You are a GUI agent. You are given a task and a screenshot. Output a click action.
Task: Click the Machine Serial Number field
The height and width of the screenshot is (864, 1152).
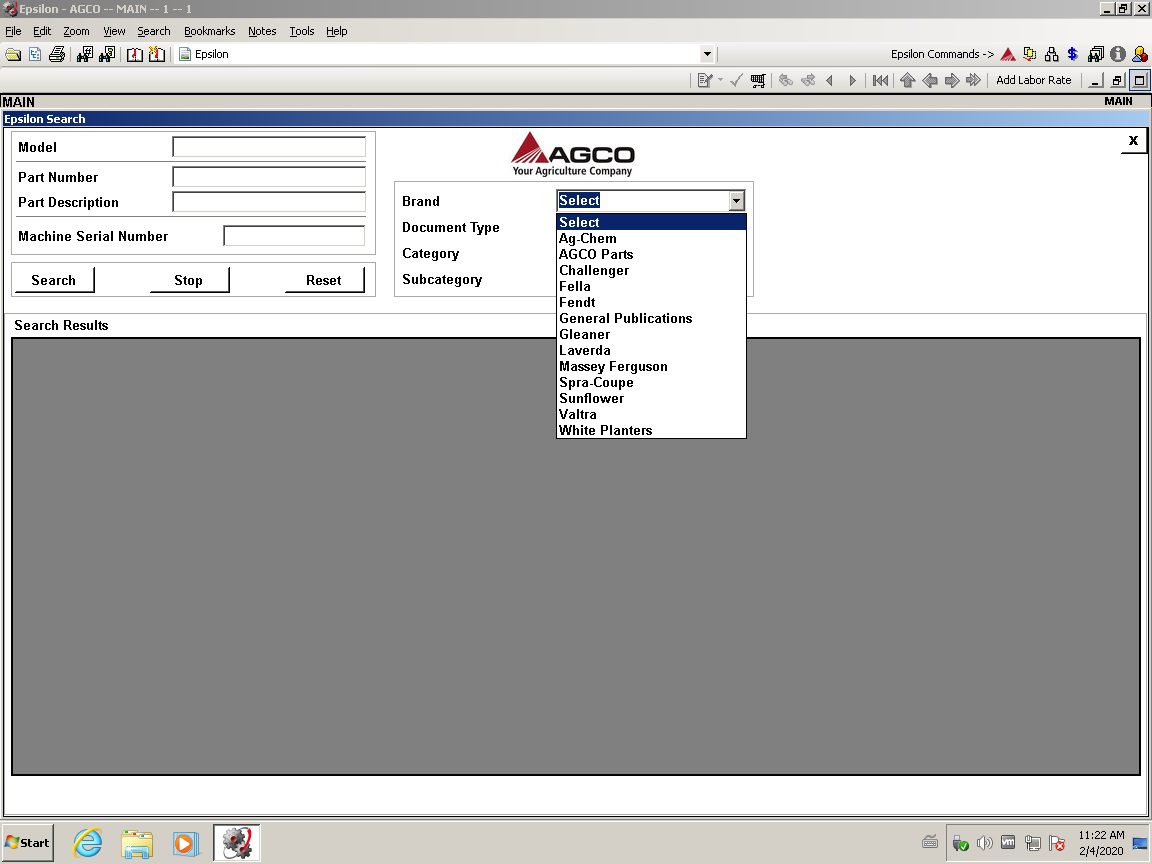(x=294, y=235)
